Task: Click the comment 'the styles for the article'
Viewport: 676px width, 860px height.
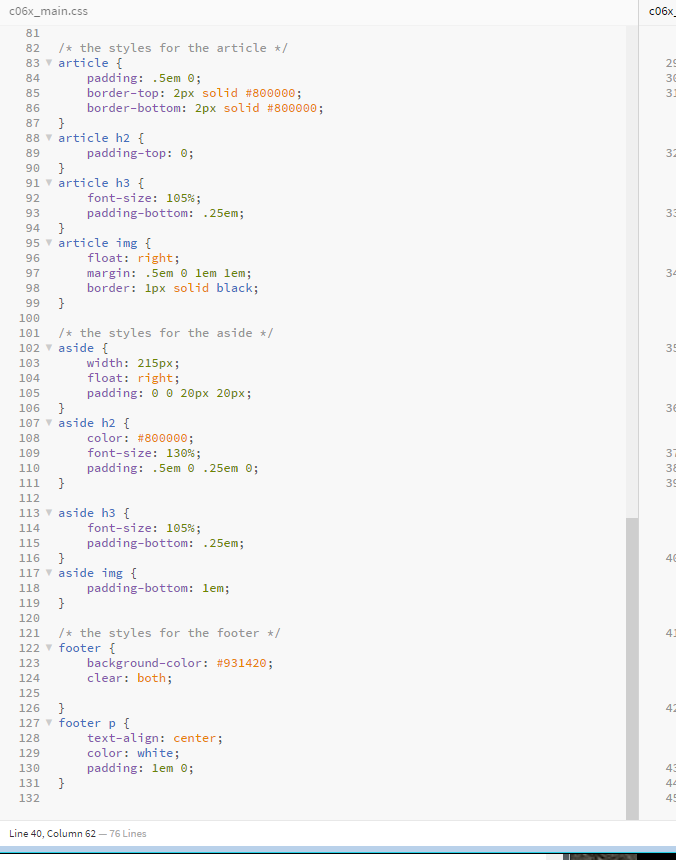Action: coord(173,48)
